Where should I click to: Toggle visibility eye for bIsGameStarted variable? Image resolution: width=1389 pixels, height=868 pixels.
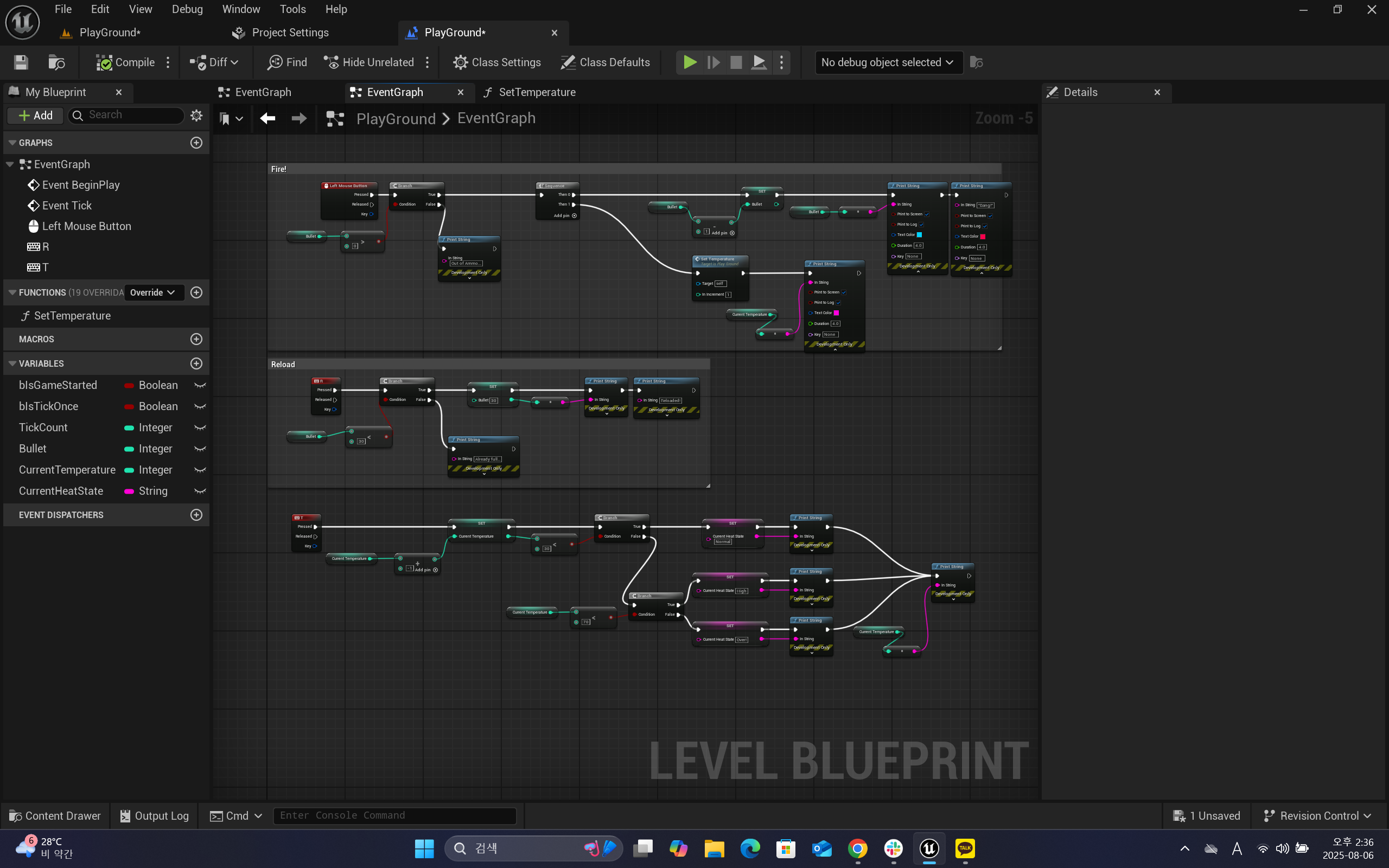[200, 385]
